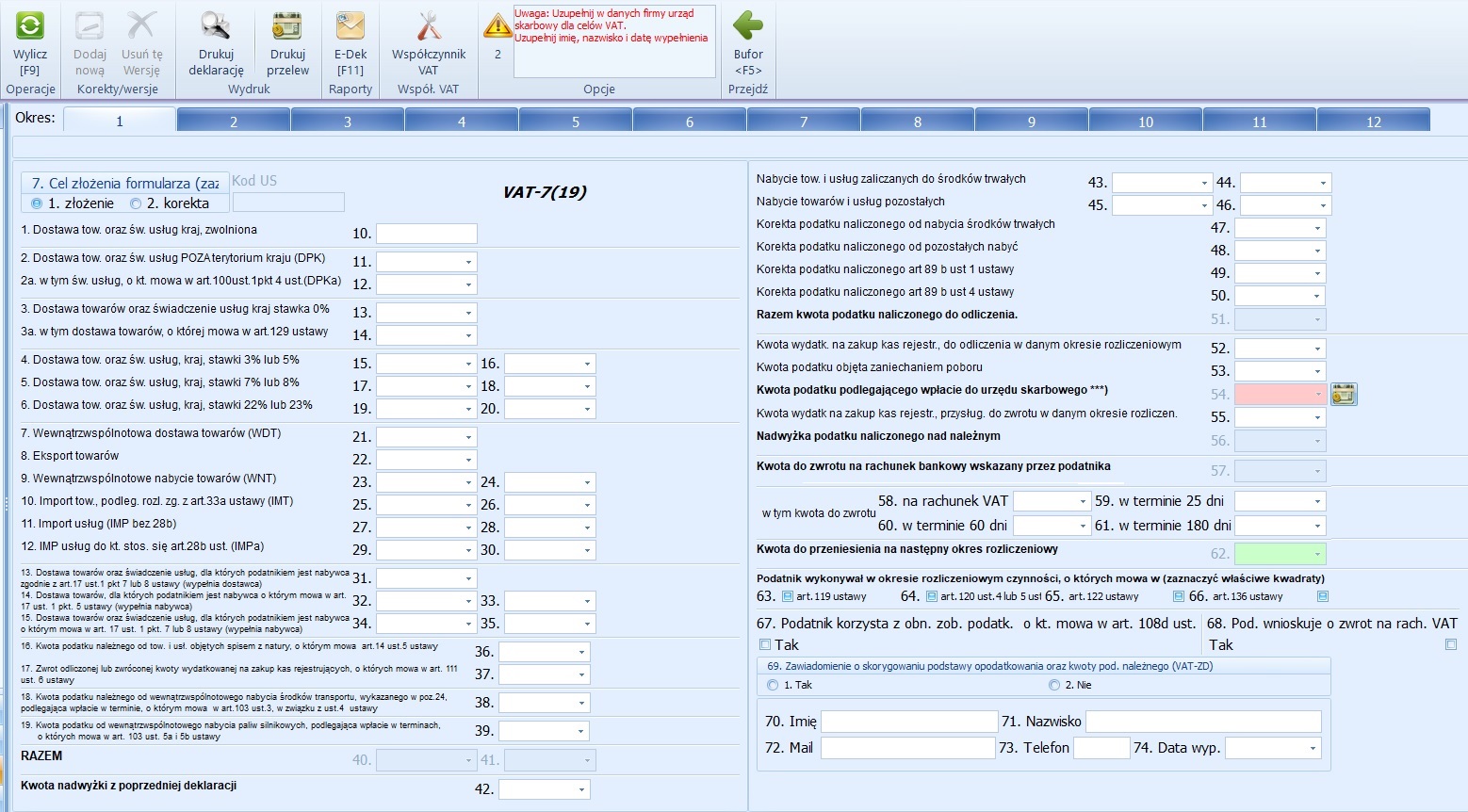The image size is (1468, 812).
Task: Open dropdown of field 31
Action: coord(468,578)
